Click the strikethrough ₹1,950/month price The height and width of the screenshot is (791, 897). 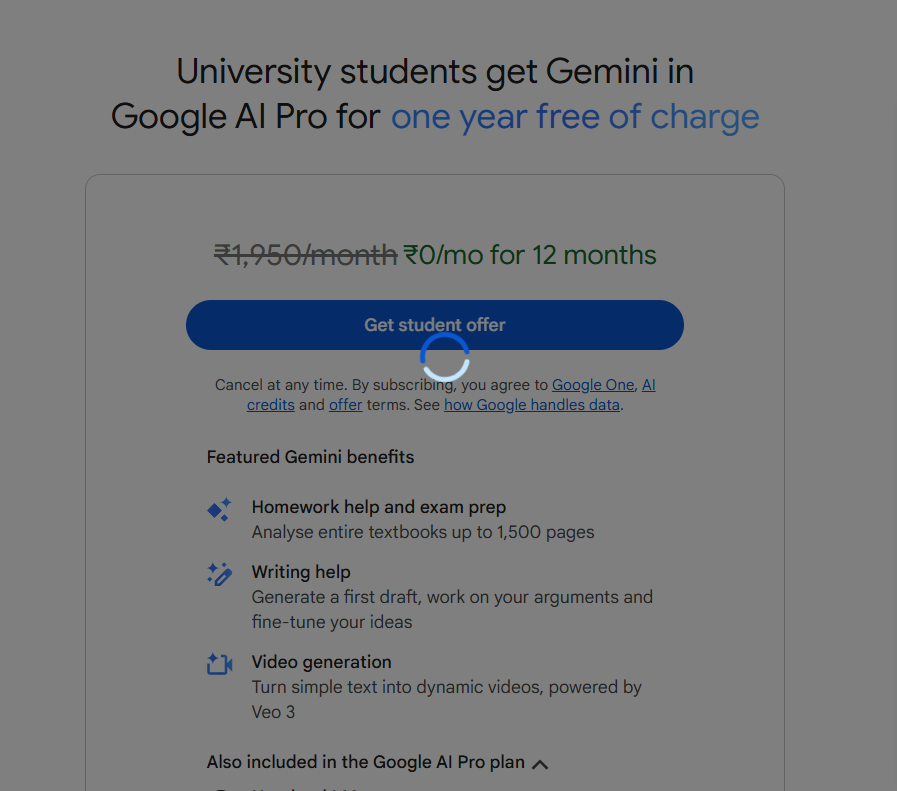[x=305, y=255]
